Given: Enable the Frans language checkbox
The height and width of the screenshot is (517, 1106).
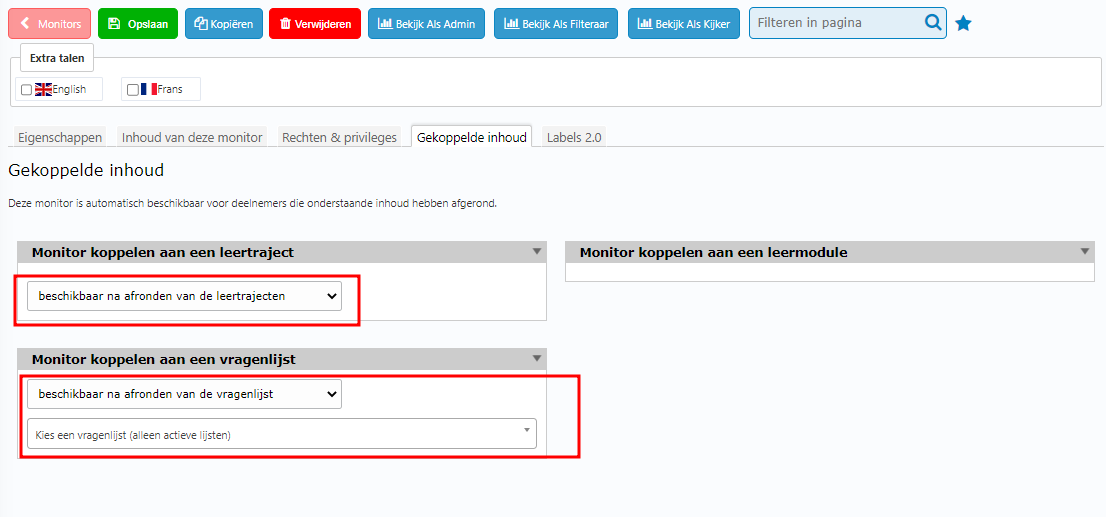Looking at the screenshot, I should pyautogui.click(x=133, y=90).
